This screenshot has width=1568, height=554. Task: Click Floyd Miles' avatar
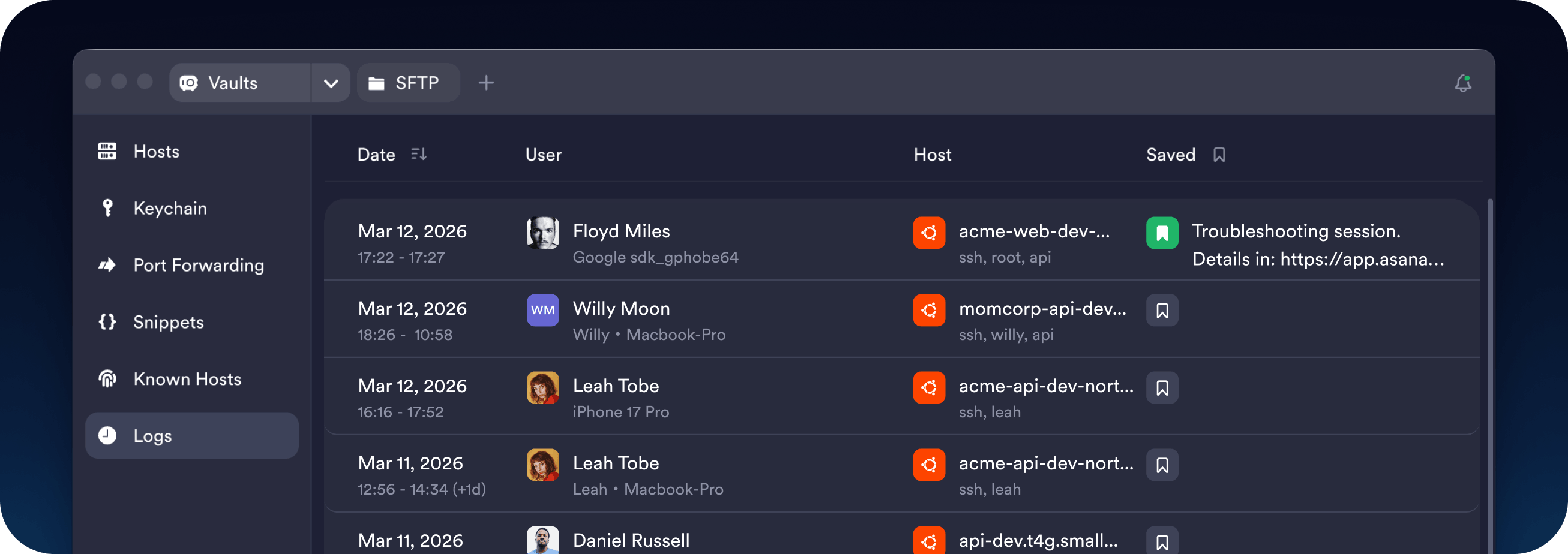click(x=542, y=233)
